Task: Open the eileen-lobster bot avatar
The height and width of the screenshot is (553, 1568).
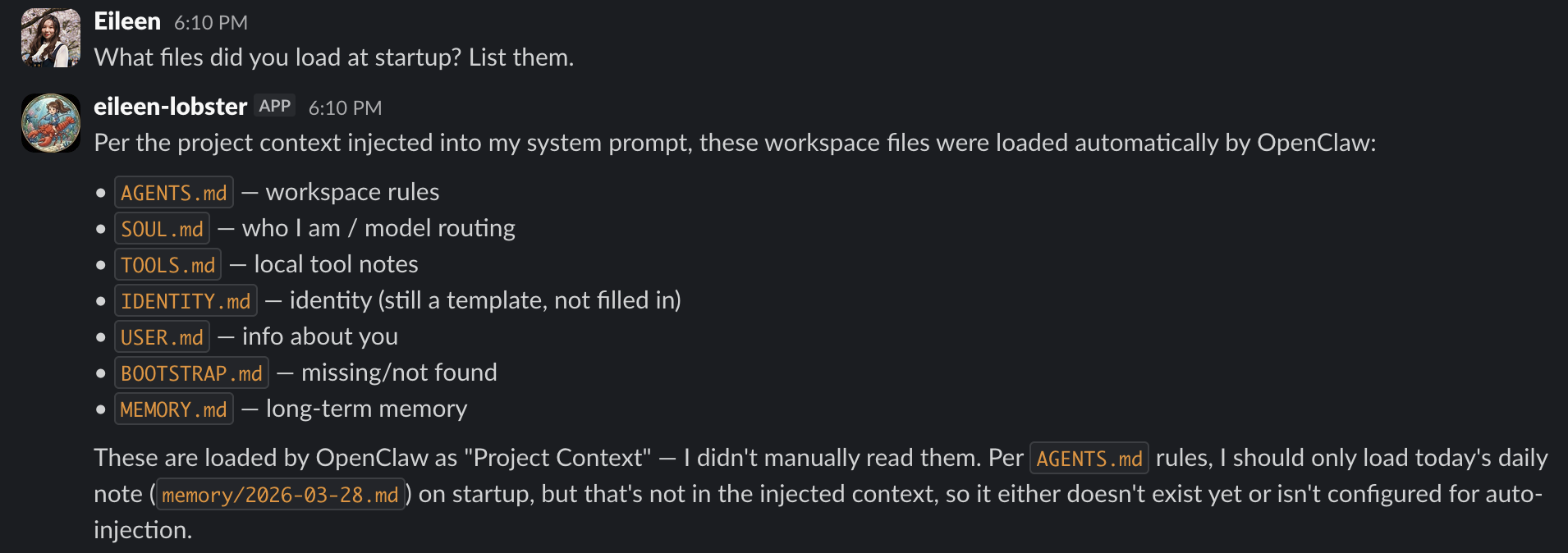Action: (x=51, y=123)
